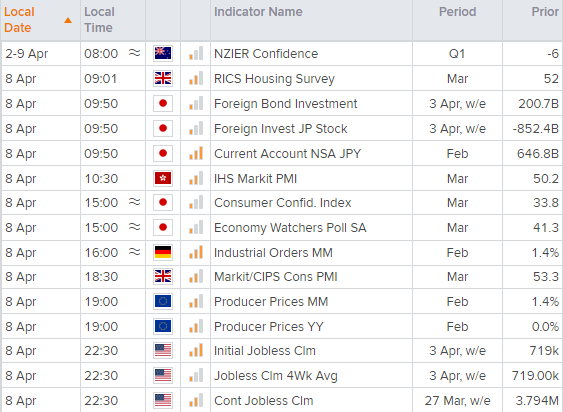Open the NZIER Confidence indicator
563x412 pixels.
(266, 54)
